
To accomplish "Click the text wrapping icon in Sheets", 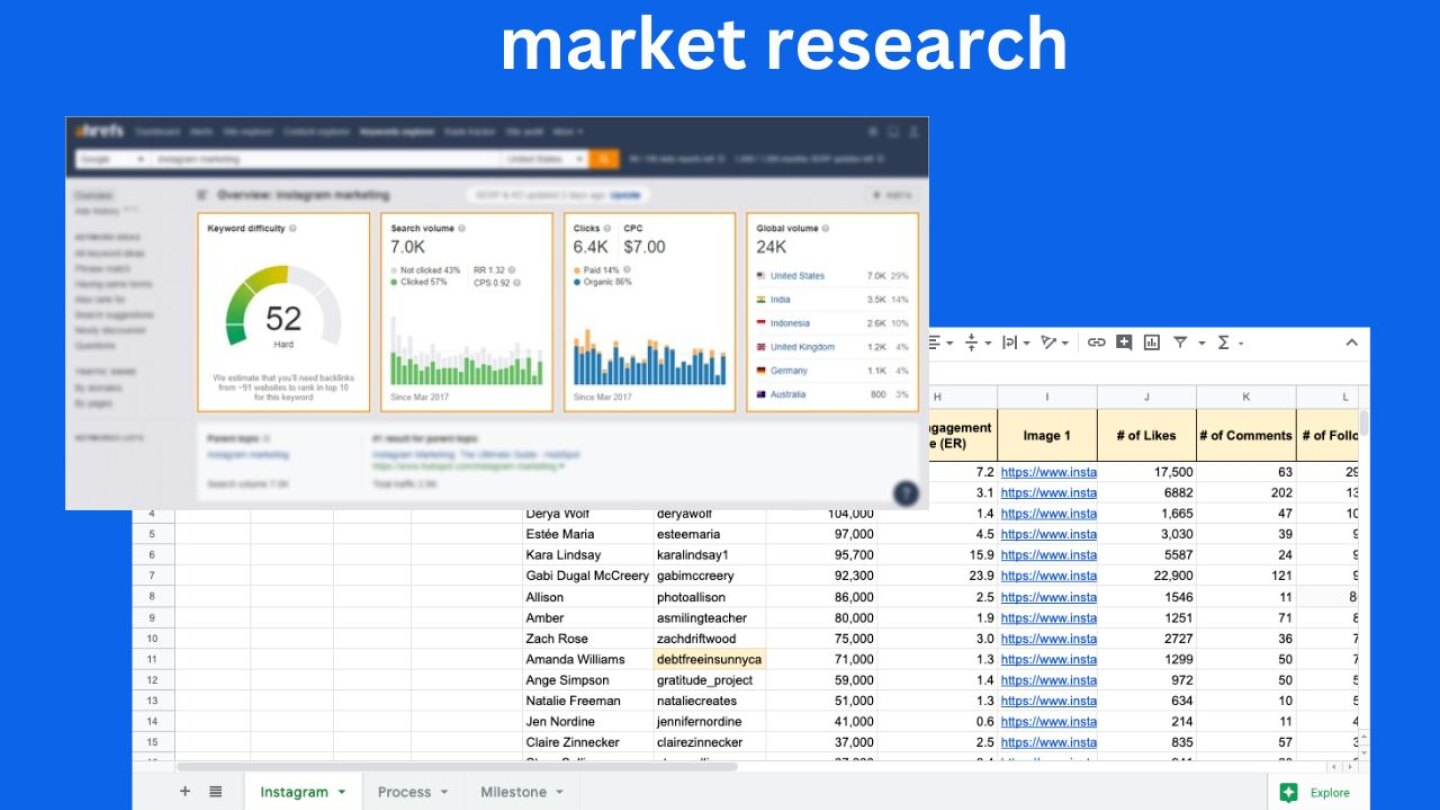I will click(1010, 342).
